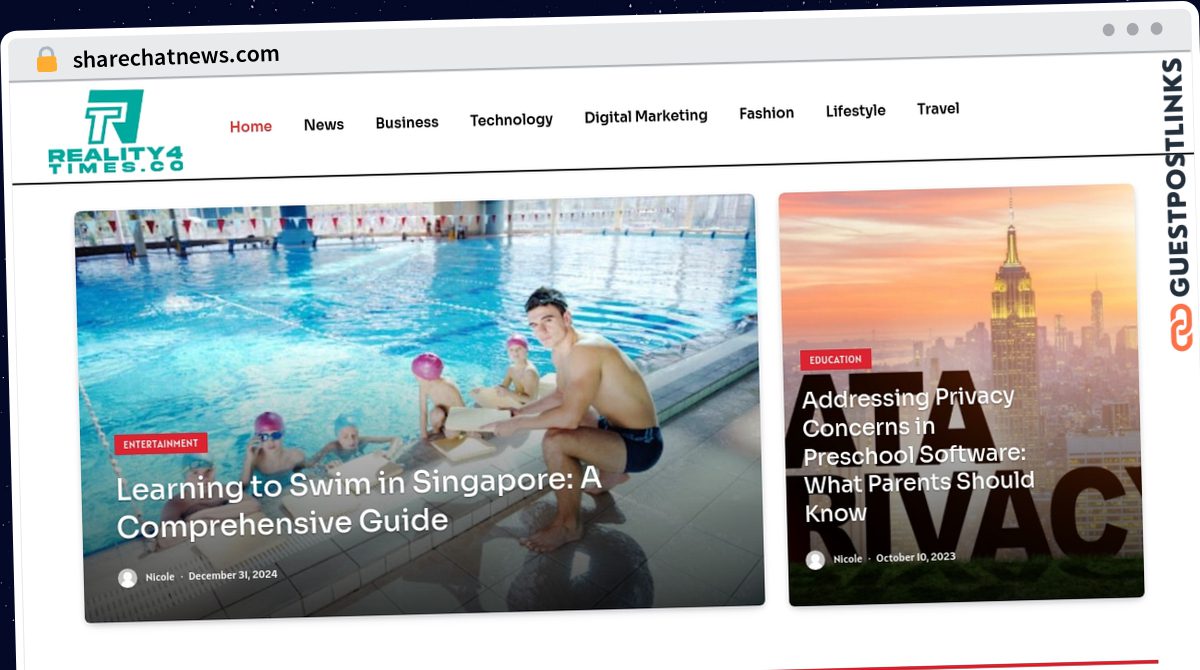
Task: Open the News menu item
Action: tap(324, 124)
